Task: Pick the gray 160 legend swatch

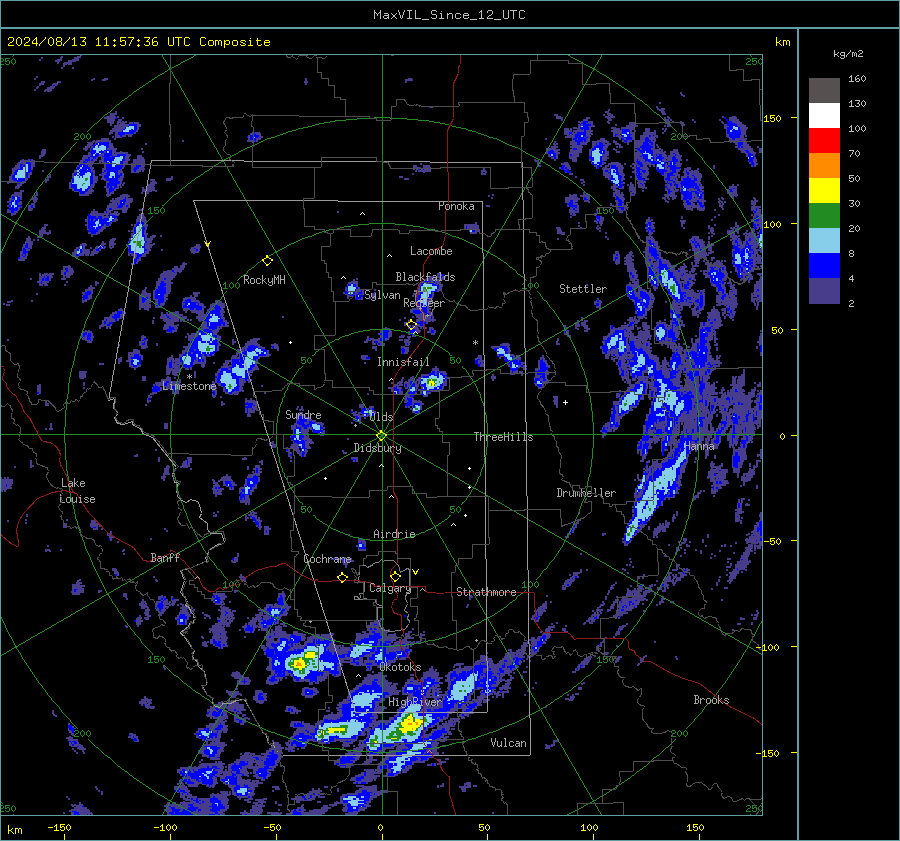Action: point(824,91)
